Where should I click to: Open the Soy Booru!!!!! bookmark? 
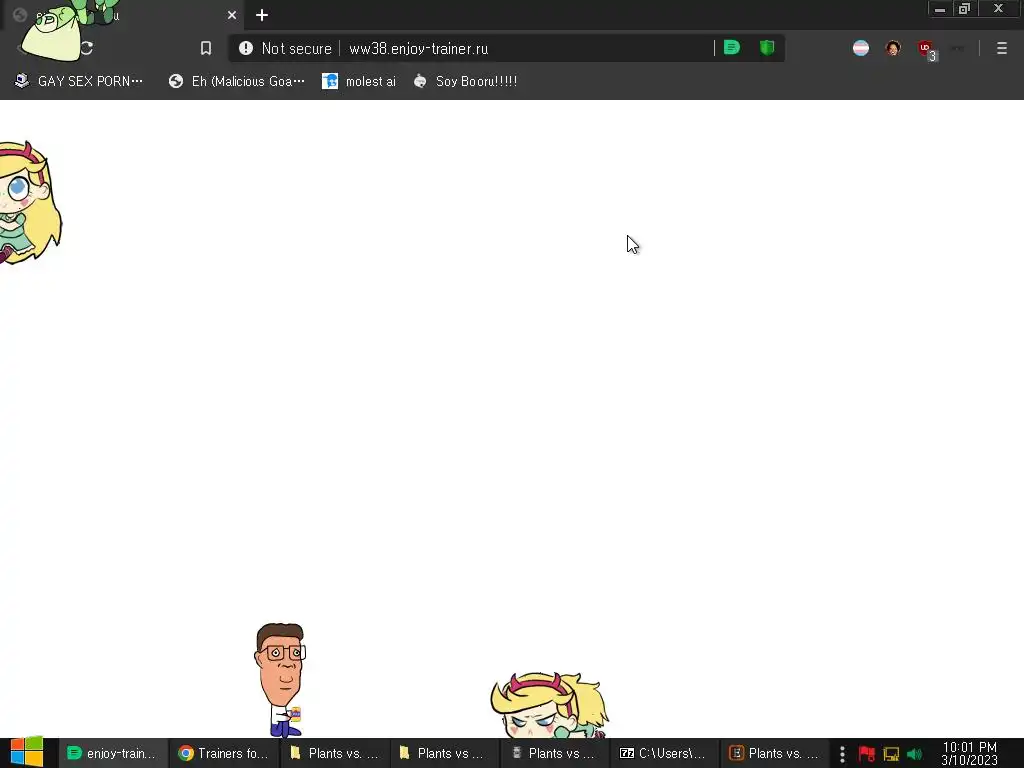coord(465,81)
